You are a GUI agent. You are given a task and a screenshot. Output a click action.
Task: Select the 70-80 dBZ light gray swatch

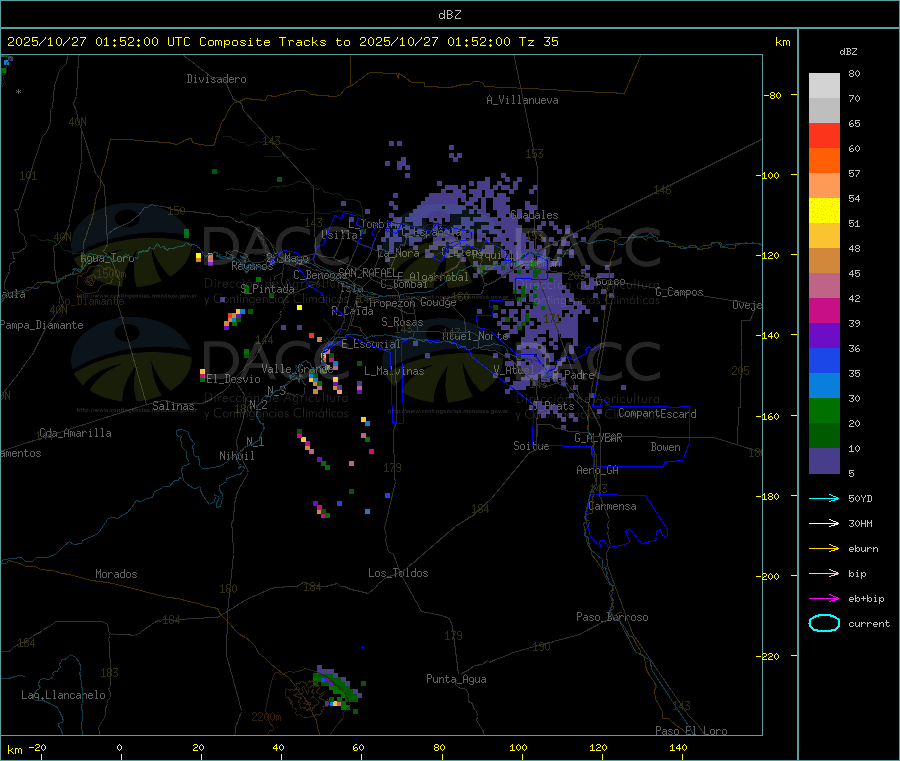824,86
